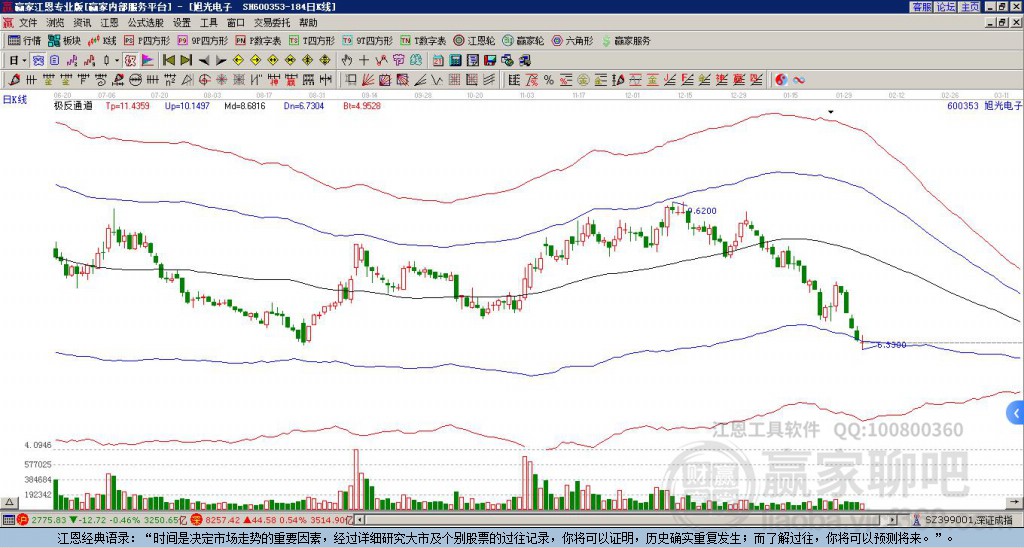
Task: Click the circle target cycle tool icon
Action: pyautogui.click(x=204, y=80)
